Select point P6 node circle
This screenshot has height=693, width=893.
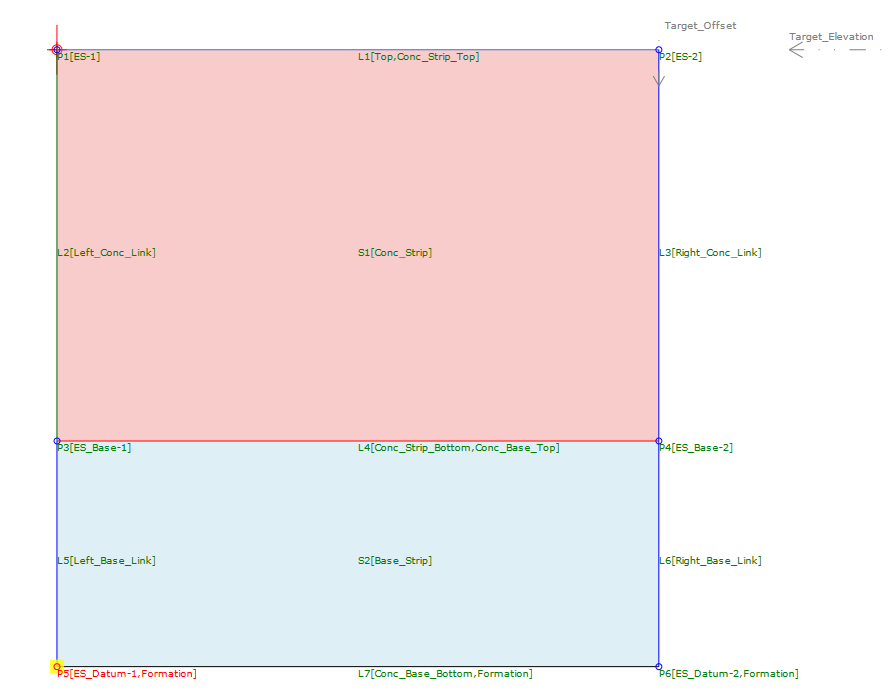point(659,666)
